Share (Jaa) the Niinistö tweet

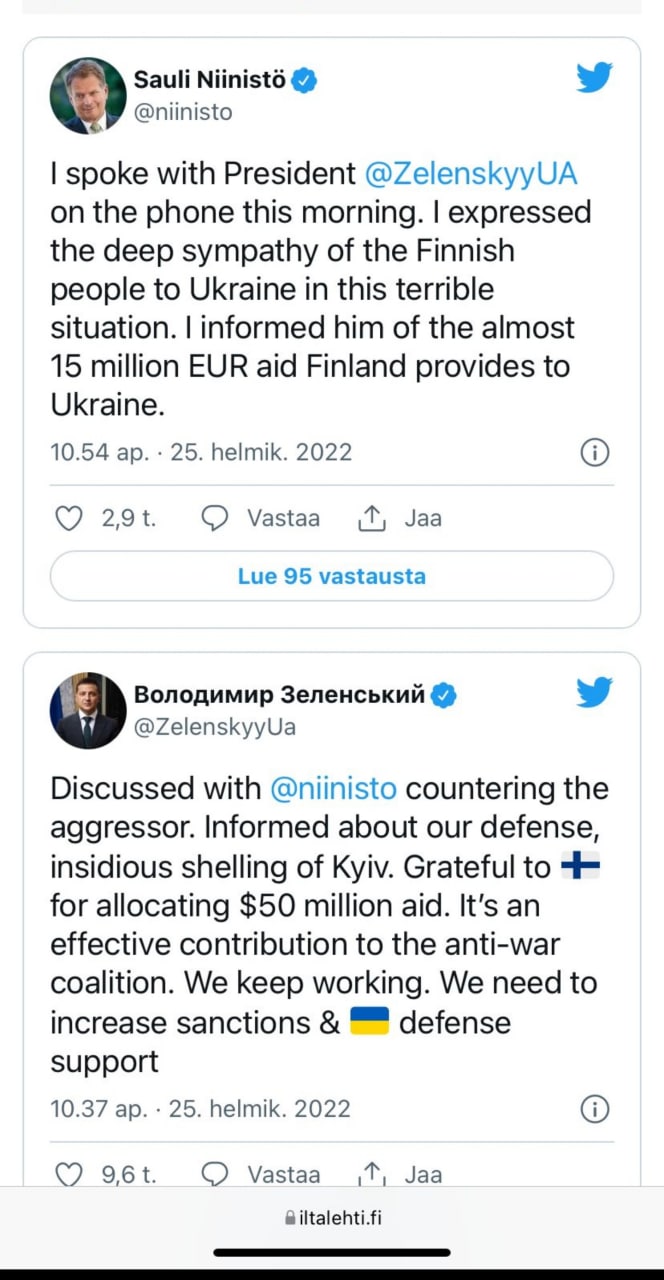[400, 518]
